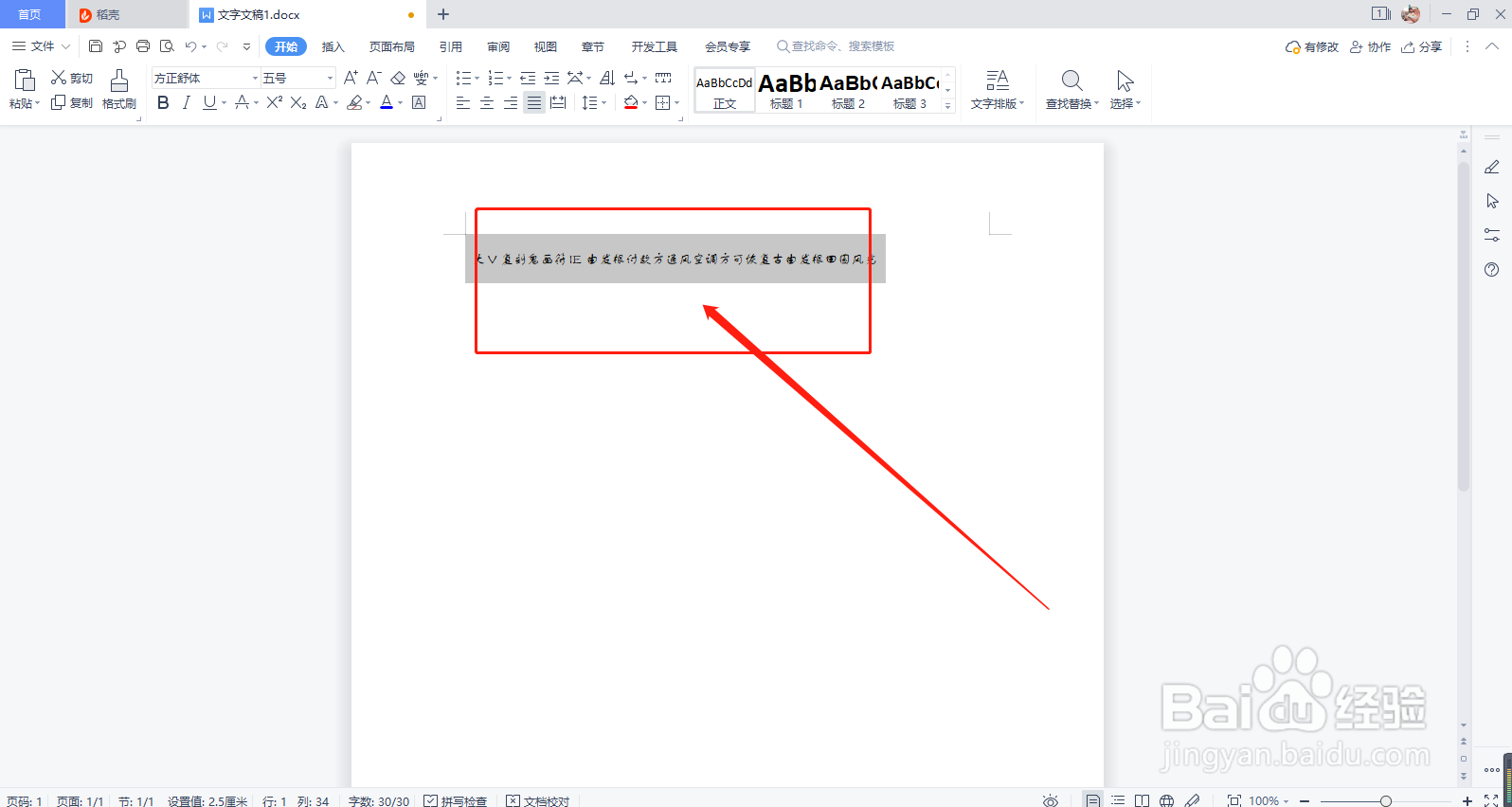Toggle Italic formatting
The image size is (1512, 807).
[x=187, y=102]
